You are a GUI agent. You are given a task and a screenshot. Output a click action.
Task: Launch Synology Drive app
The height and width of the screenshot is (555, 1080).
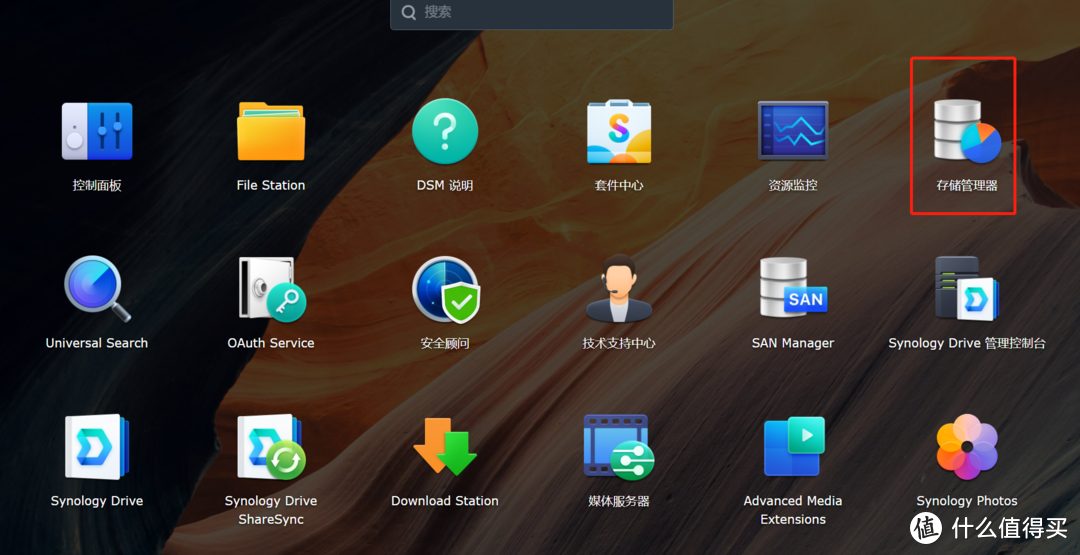[x=97, y=447]
